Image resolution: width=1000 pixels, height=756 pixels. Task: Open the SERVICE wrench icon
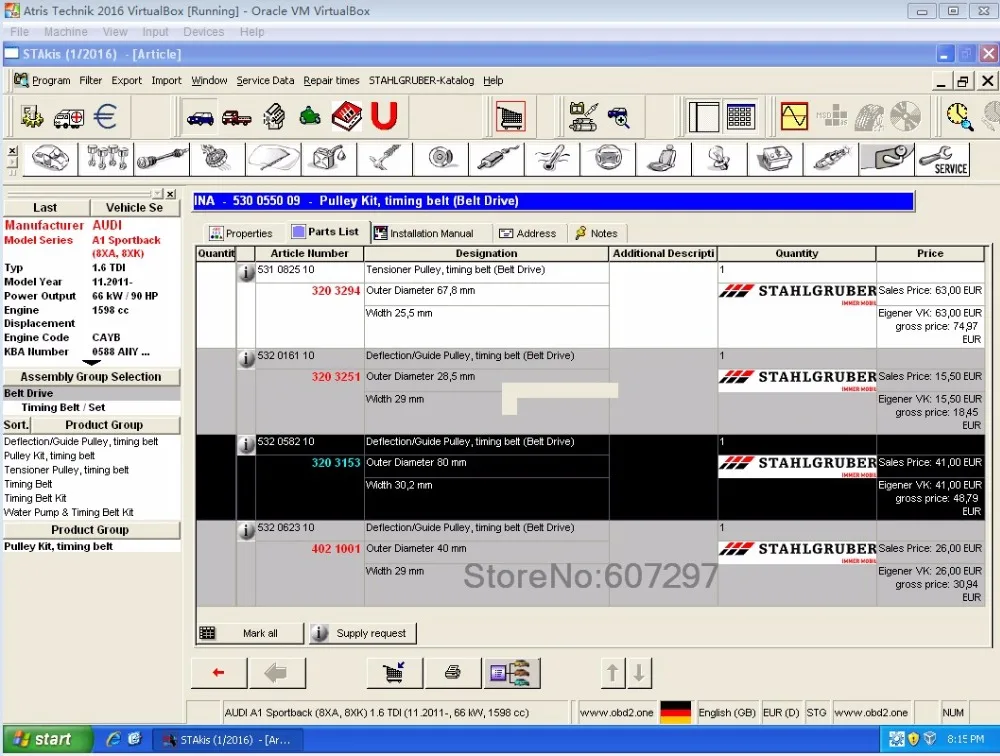pos(943,159)
